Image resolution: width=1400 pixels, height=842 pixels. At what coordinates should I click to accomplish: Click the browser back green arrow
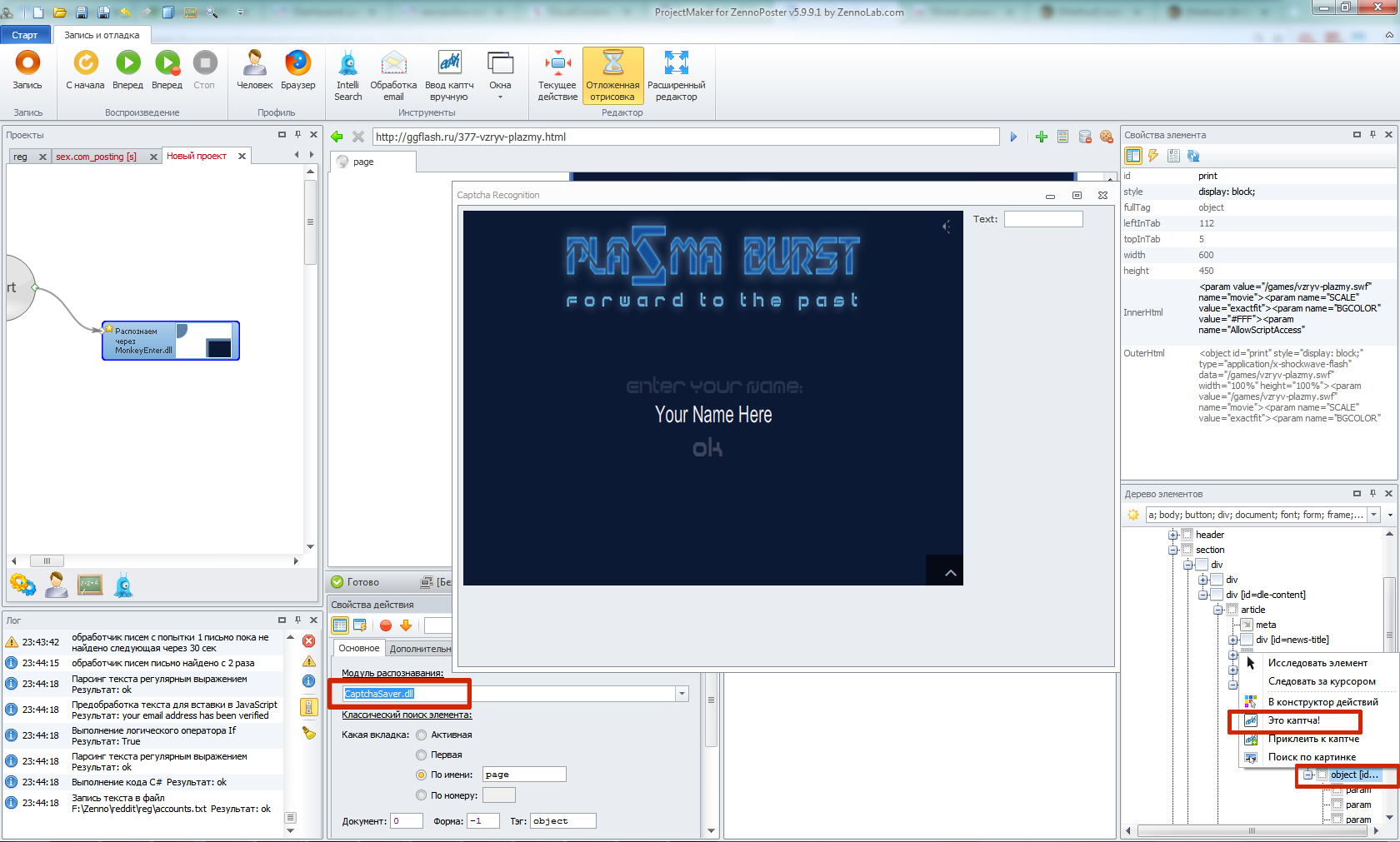[x=337, y=137]
